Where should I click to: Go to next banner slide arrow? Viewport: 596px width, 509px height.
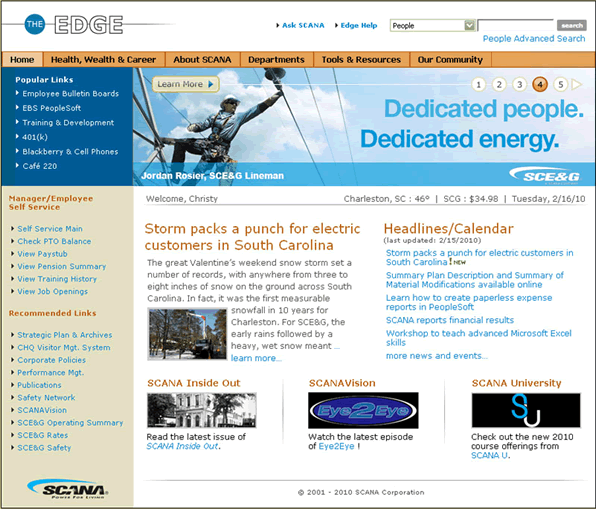click(577, 84)
